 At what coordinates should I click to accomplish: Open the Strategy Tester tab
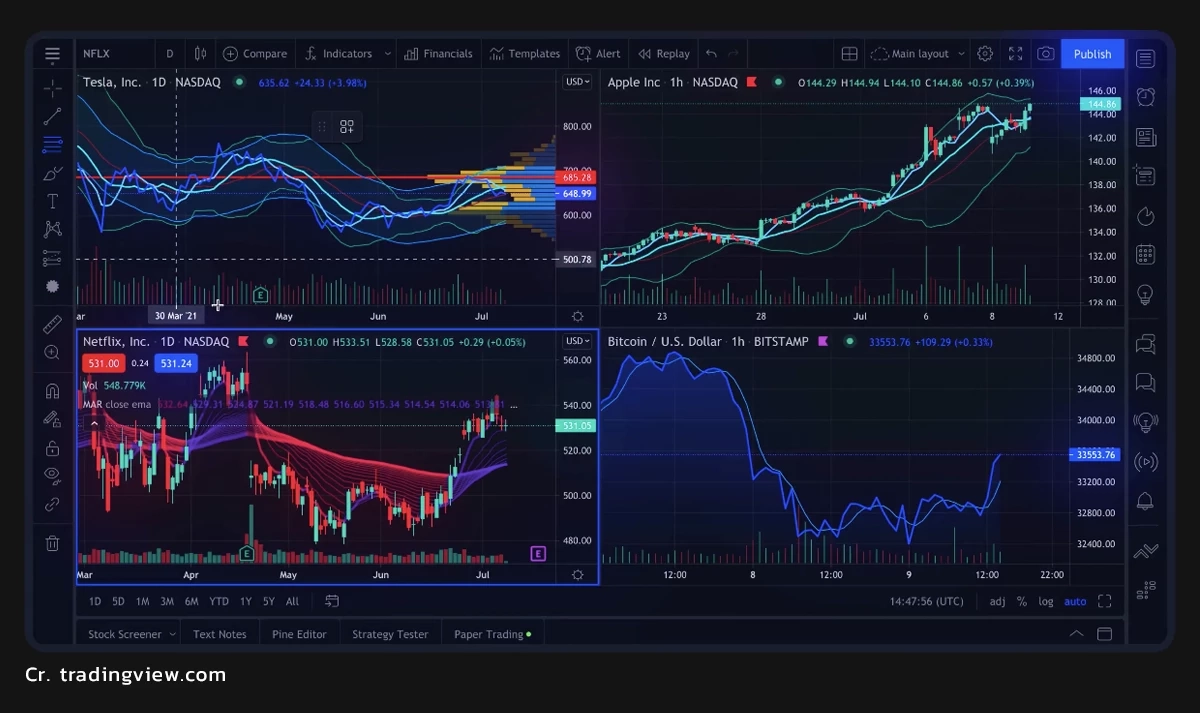pyautogui.click(x=389, y=633)
